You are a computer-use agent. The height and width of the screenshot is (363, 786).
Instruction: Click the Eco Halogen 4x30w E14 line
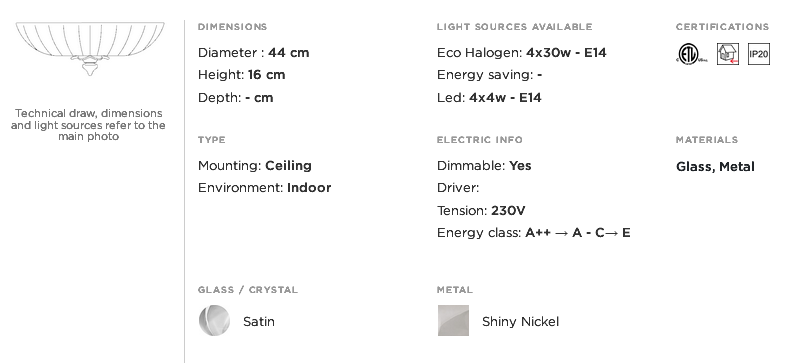pos(521,53)
